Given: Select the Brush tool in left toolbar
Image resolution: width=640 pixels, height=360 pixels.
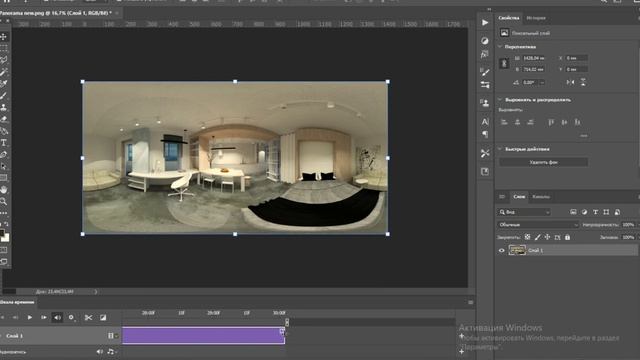Looking at the screenshot, I should click(x=4, y=96).
